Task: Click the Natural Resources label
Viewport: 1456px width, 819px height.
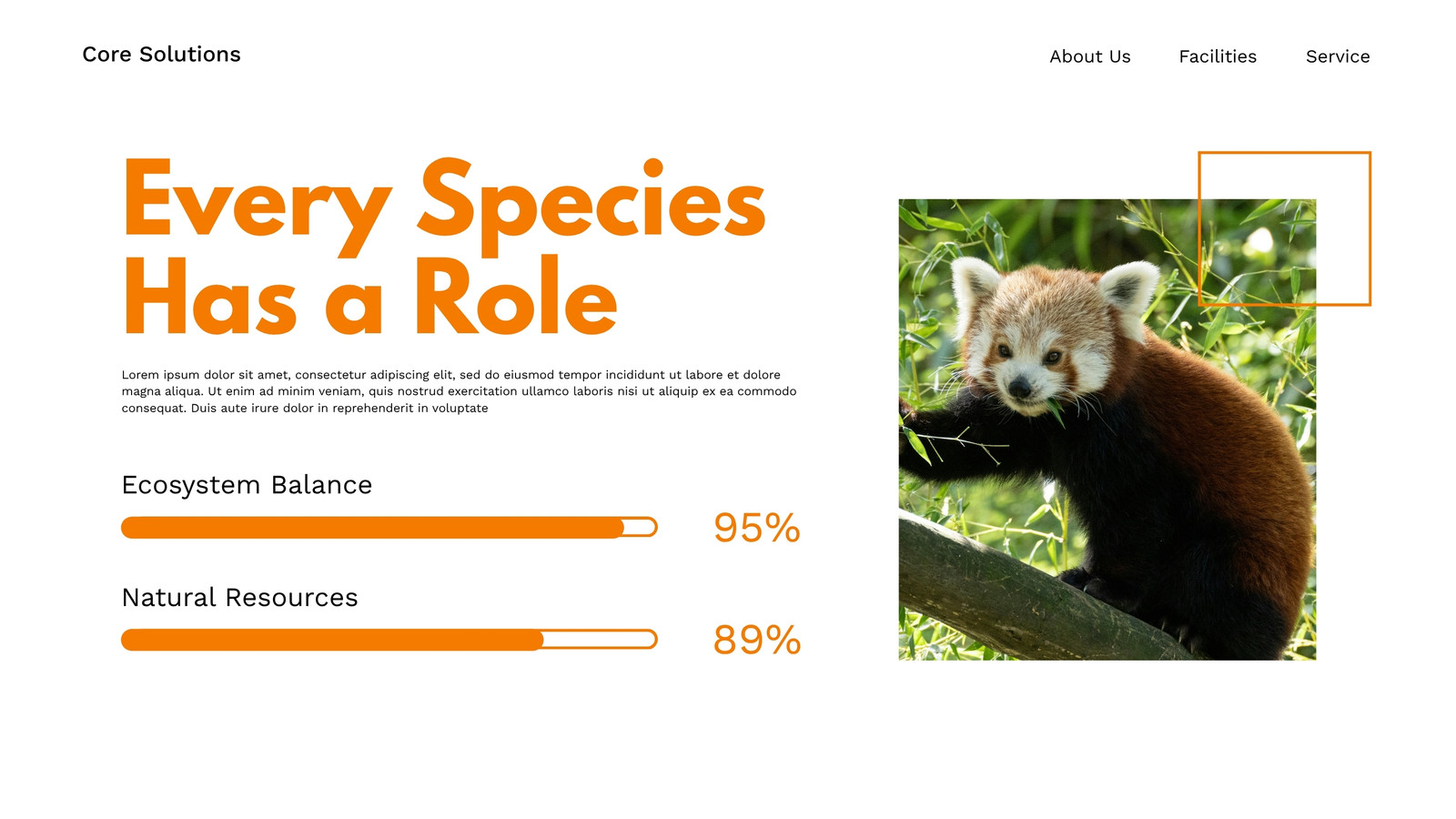Action: point(239,598)
